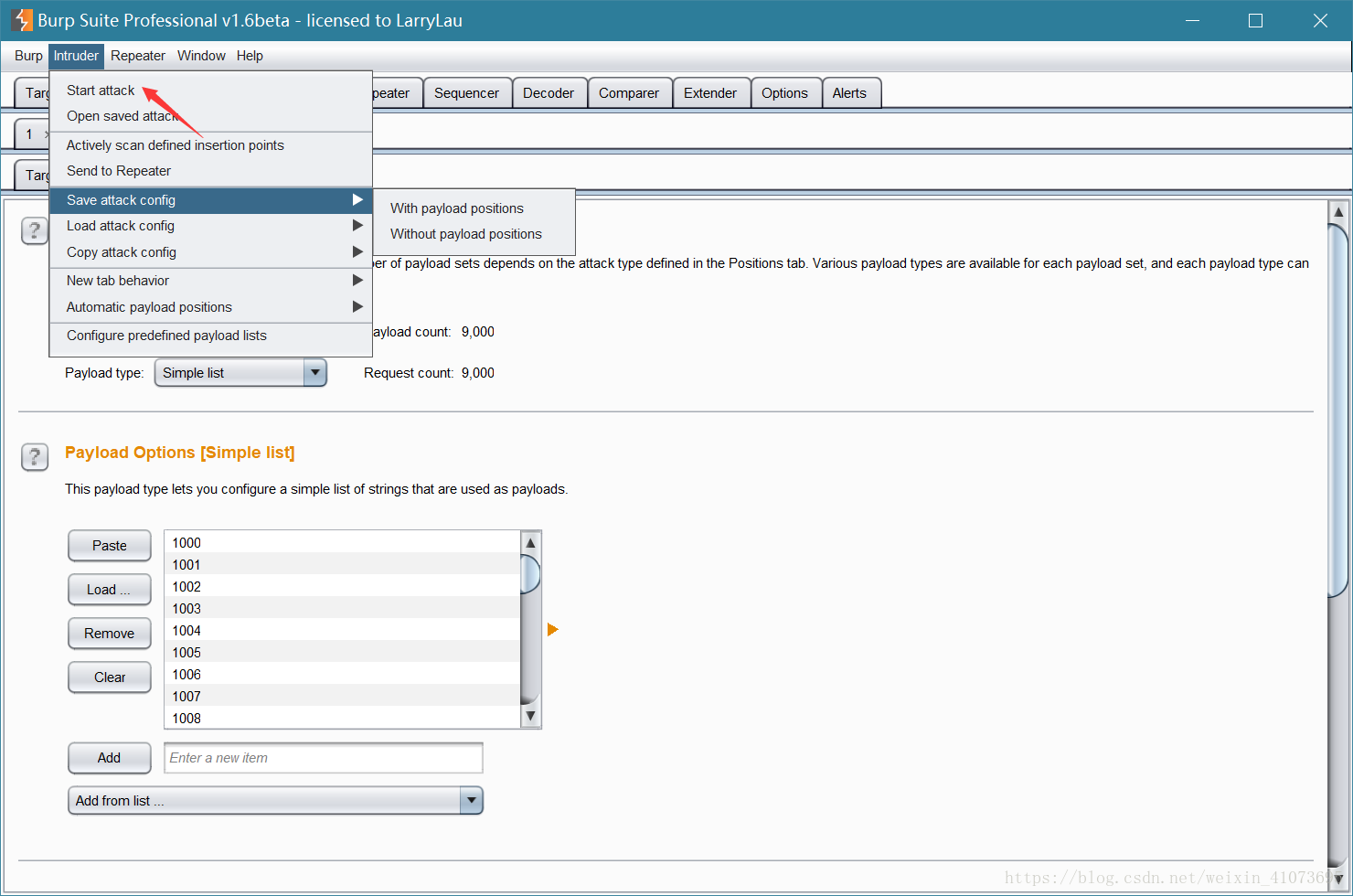Click the Payload count 9,000 value
Image resolution: width=1353 pixels, height=896 pixels.
[478, 332]
